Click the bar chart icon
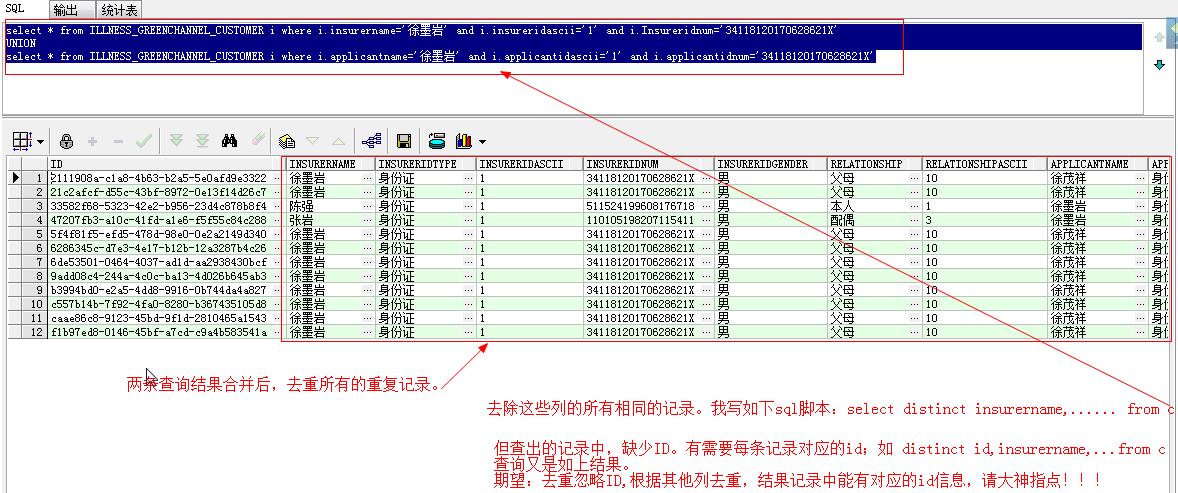 click(x=464, y=141)
